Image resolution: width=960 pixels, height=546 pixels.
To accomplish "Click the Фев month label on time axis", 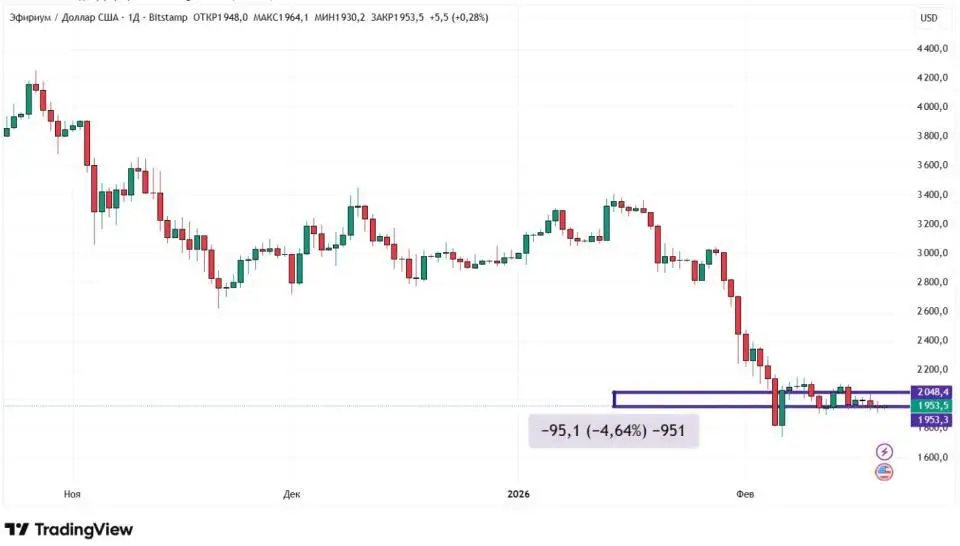I will (x=744, y=494).
